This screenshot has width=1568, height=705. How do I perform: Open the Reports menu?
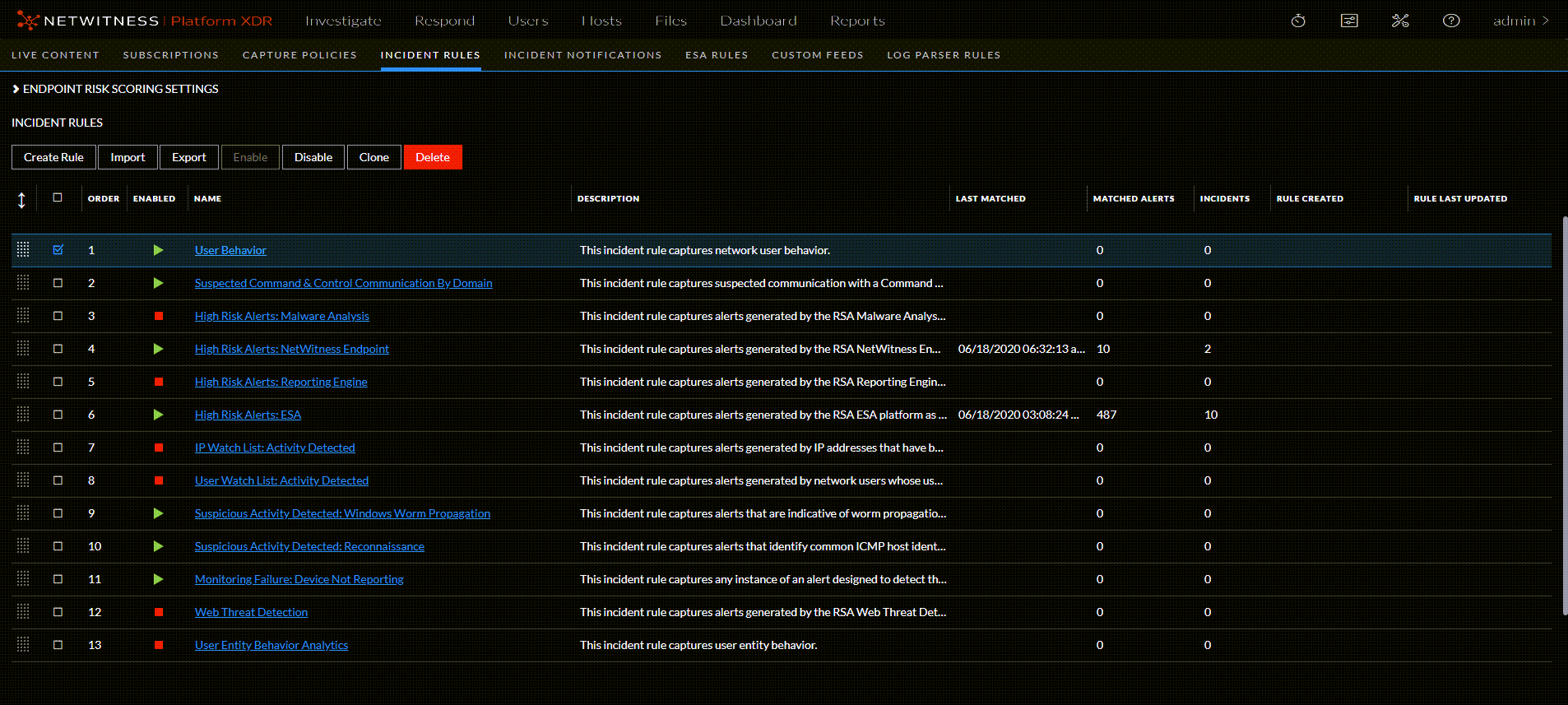click(x=857, y=21)
